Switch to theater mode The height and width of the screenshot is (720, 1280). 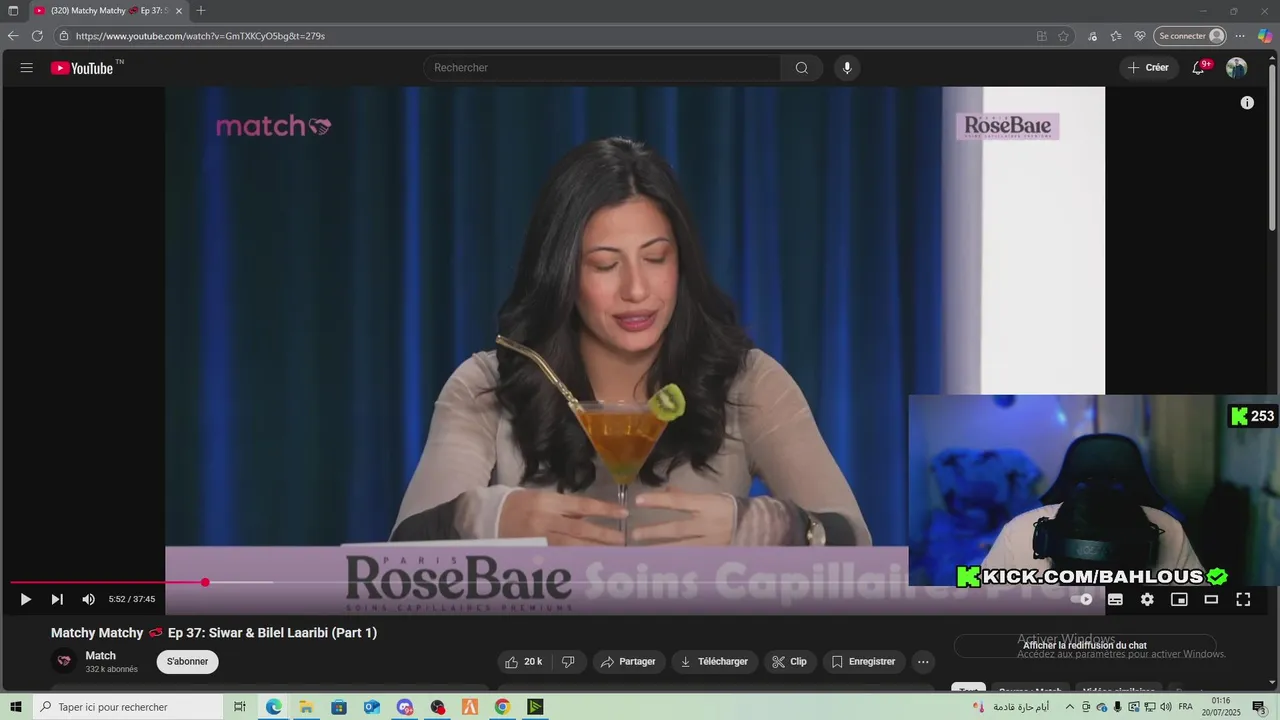point(1211,599)
